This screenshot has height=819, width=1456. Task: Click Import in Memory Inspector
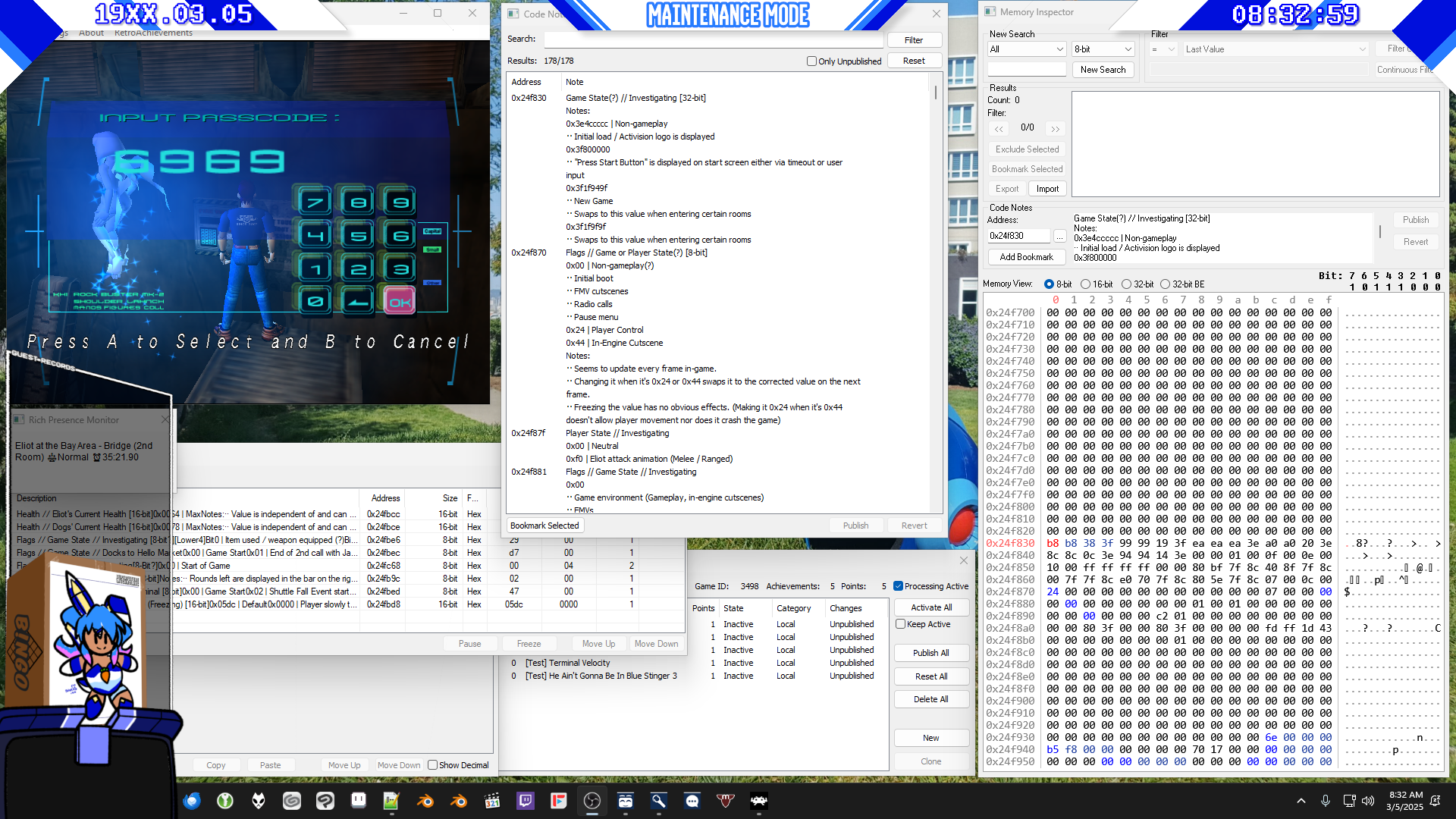click(1047, 189)
